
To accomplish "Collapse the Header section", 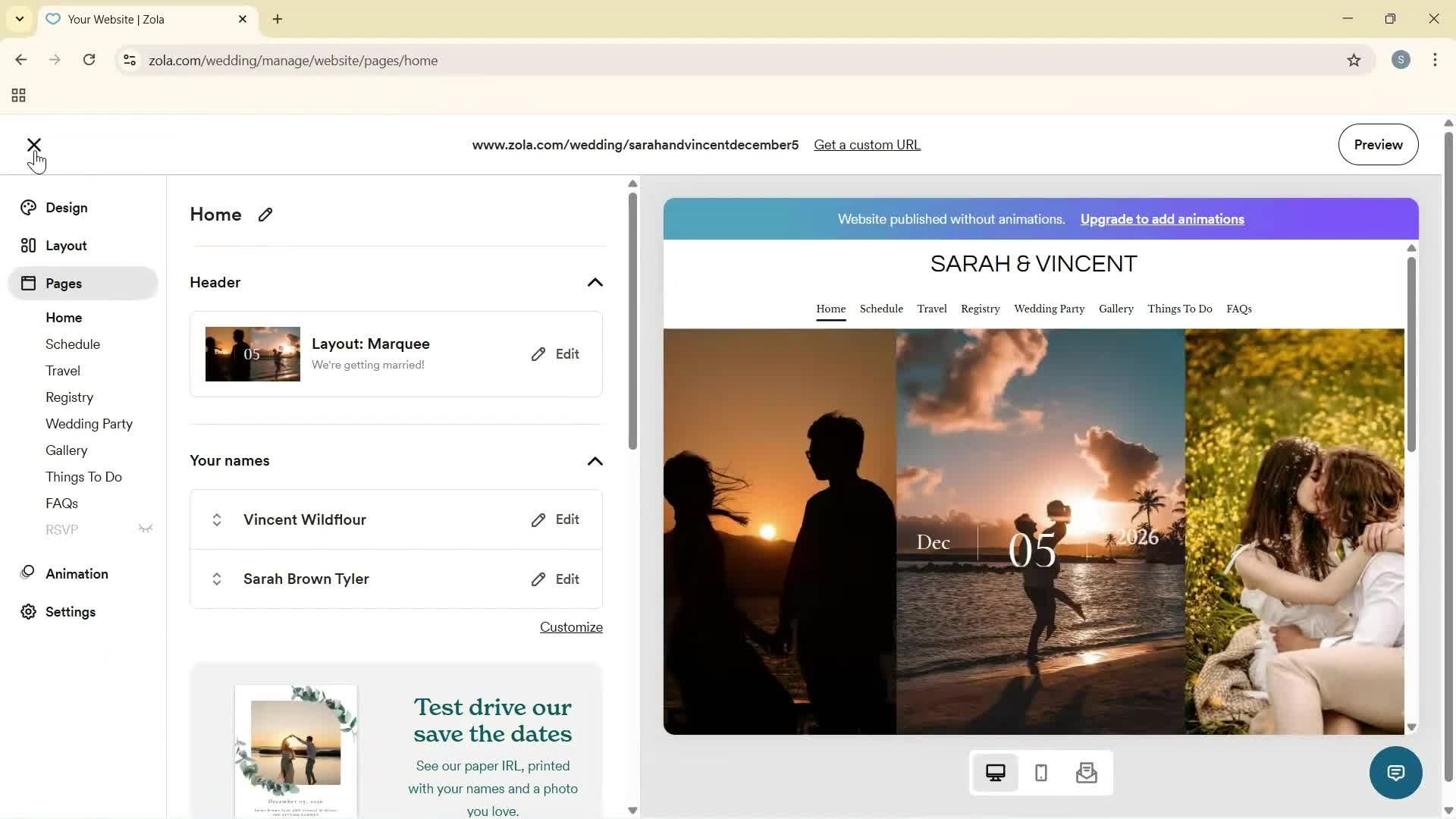I will [x=595, y=282].
